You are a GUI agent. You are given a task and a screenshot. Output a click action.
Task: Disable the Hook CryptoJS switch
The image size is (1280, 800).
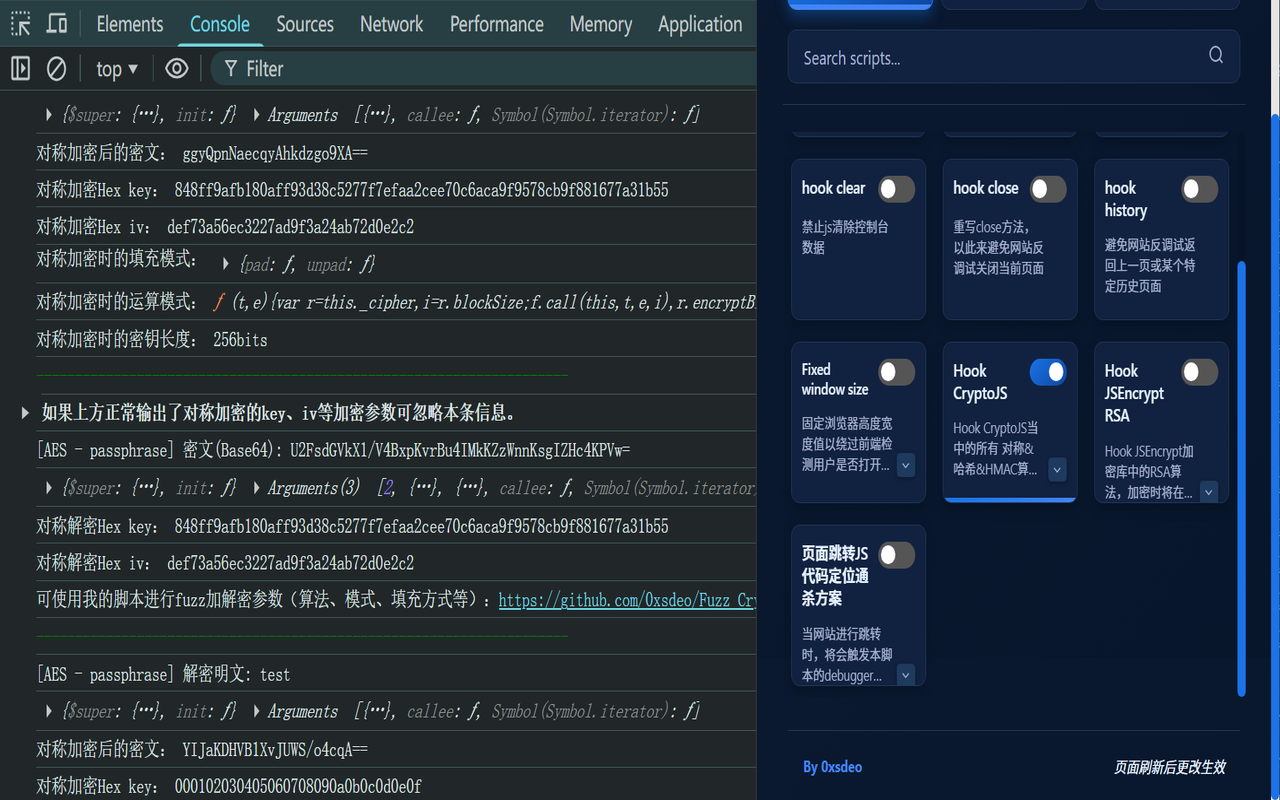pyautogui.click(x=1048, y=371)
